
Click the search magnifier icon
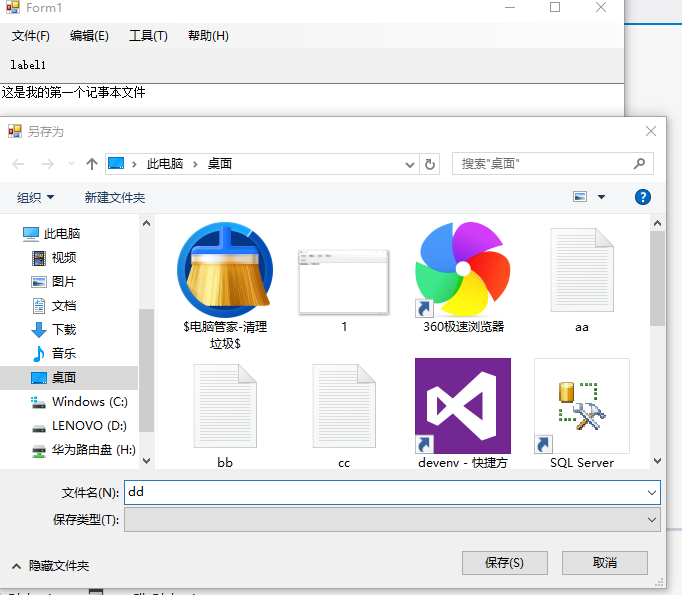[x=639, y=164]
